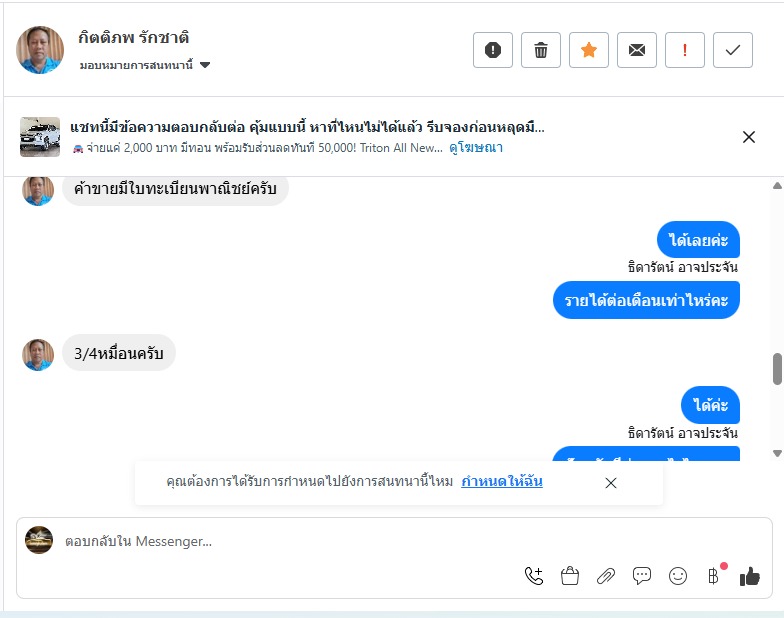The image size is (784, 618).
Task: Mark the conversation as spam
Action: [x=493, y=50]
